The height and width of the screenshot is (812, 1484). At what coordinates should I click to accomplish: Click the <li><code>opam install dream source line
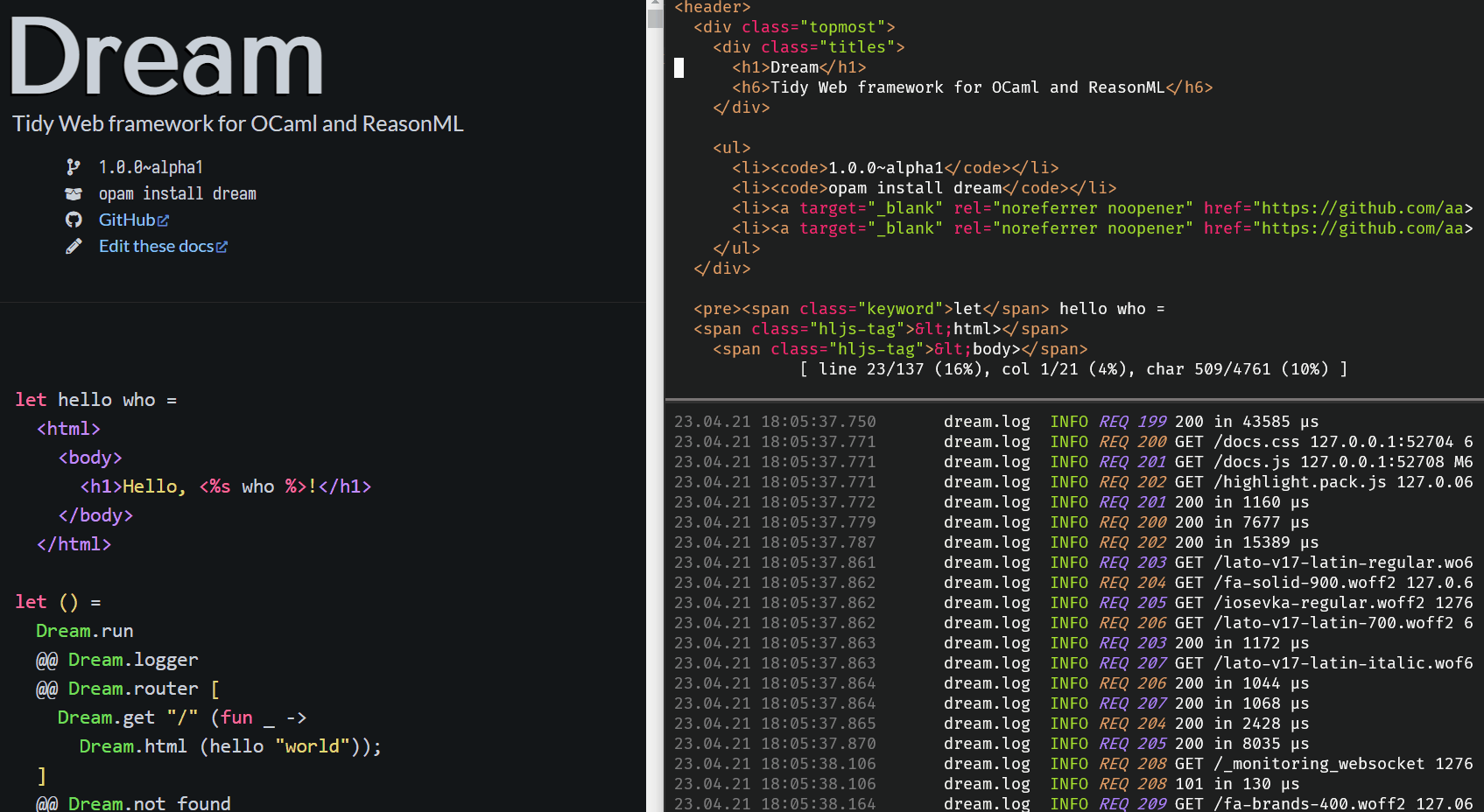point(925,188)
